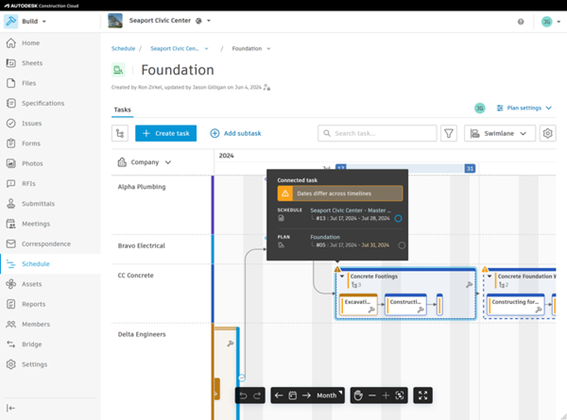Click the redo arrow in bottom toolbar
This screenshot has width=567, height=420.
point(257,396)
